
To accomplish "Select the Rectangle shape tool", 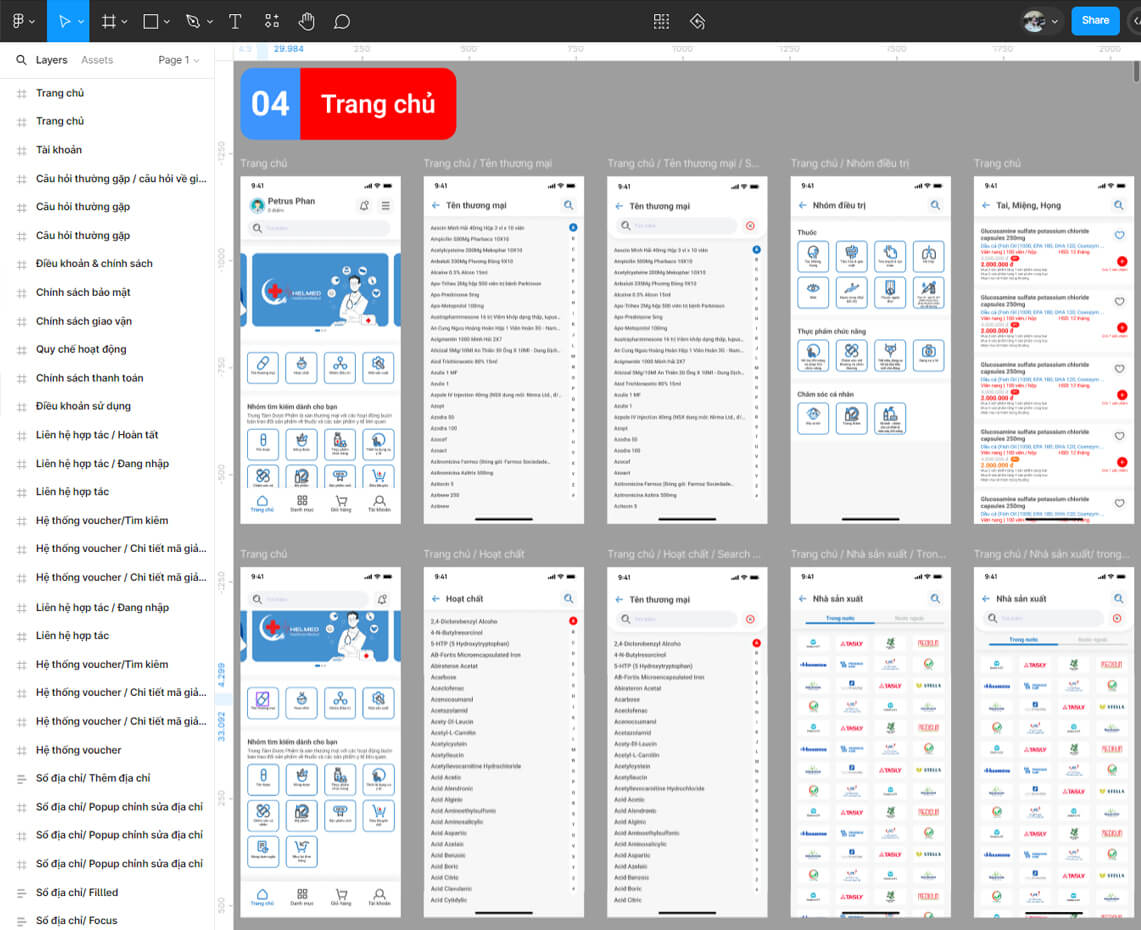I will click(x=150, y=21).
